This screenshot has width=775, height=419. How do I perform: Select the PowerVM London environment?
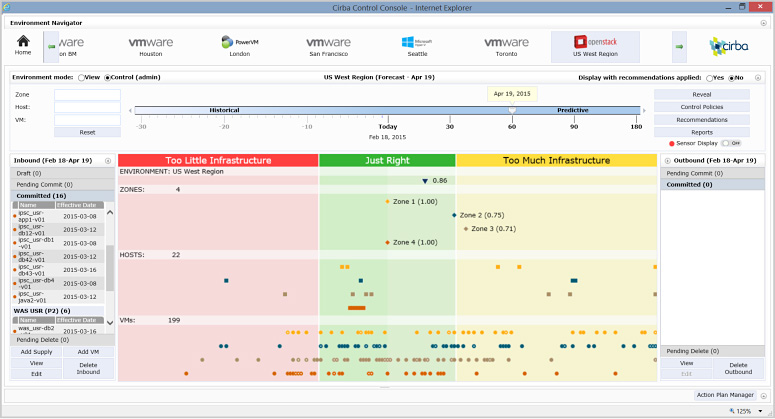[240, 46]
